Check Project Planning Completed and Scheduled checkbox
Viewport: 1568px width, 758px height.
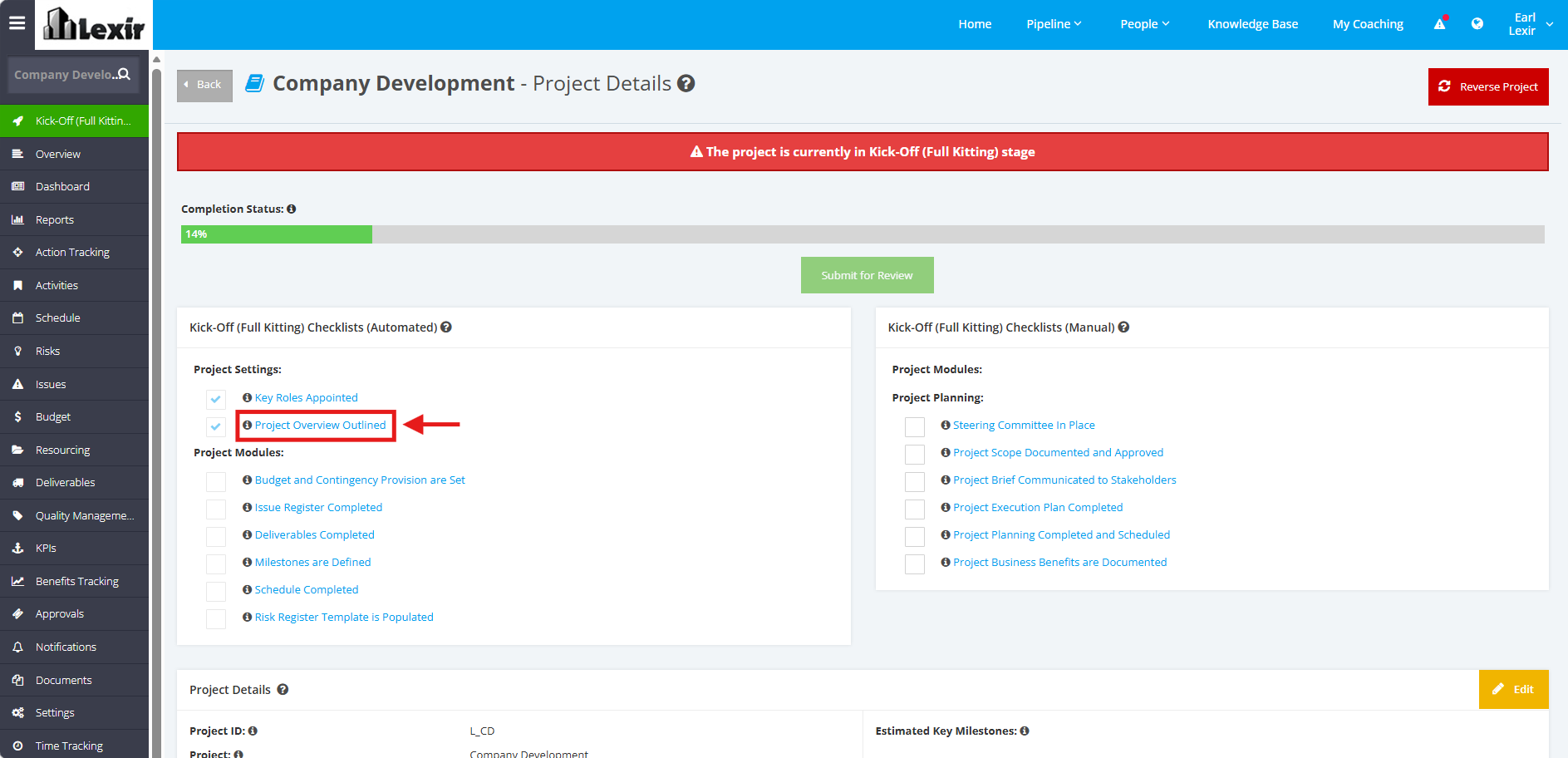pos(915,537)
